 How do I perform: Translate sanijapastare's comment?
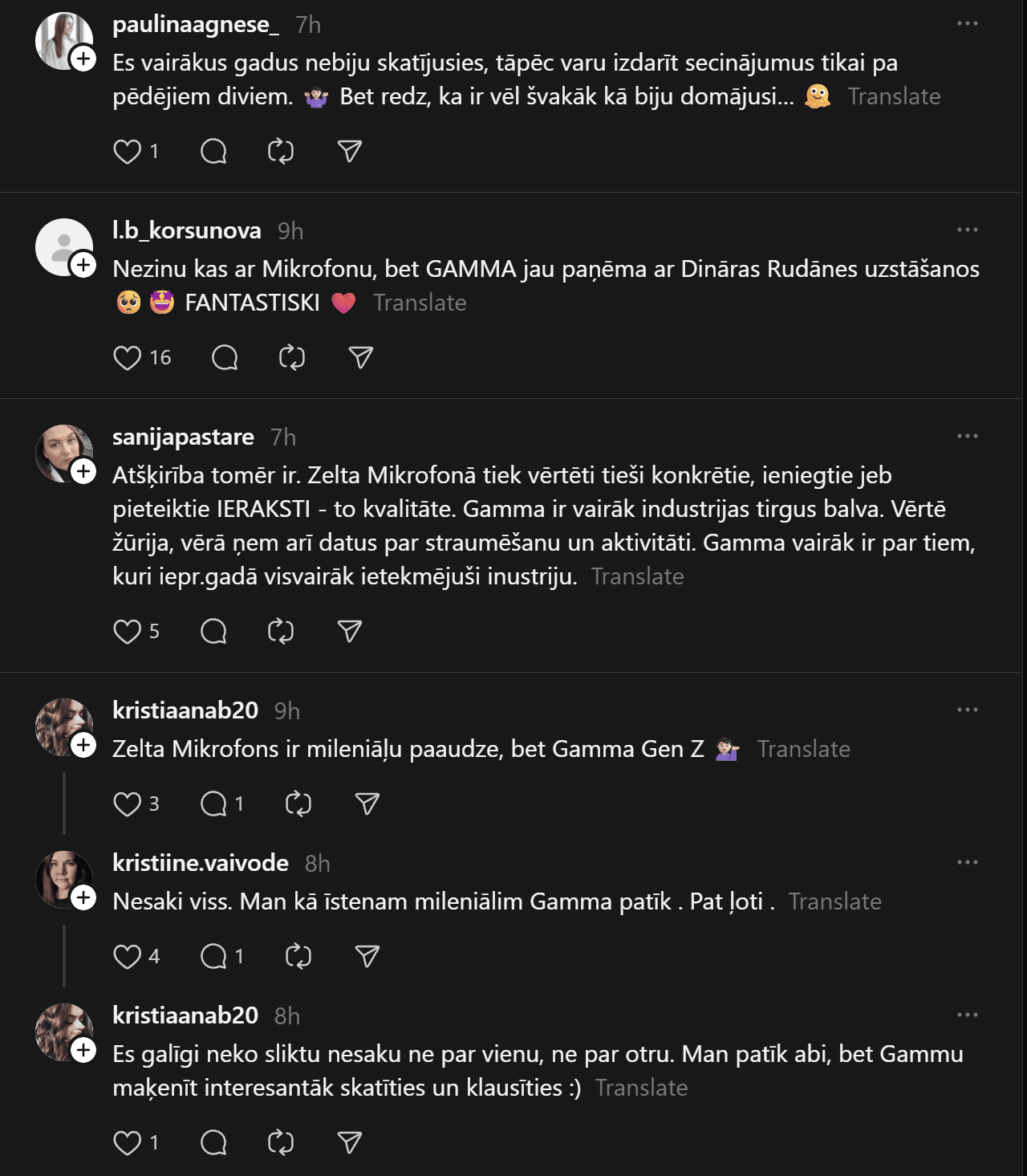637,576
